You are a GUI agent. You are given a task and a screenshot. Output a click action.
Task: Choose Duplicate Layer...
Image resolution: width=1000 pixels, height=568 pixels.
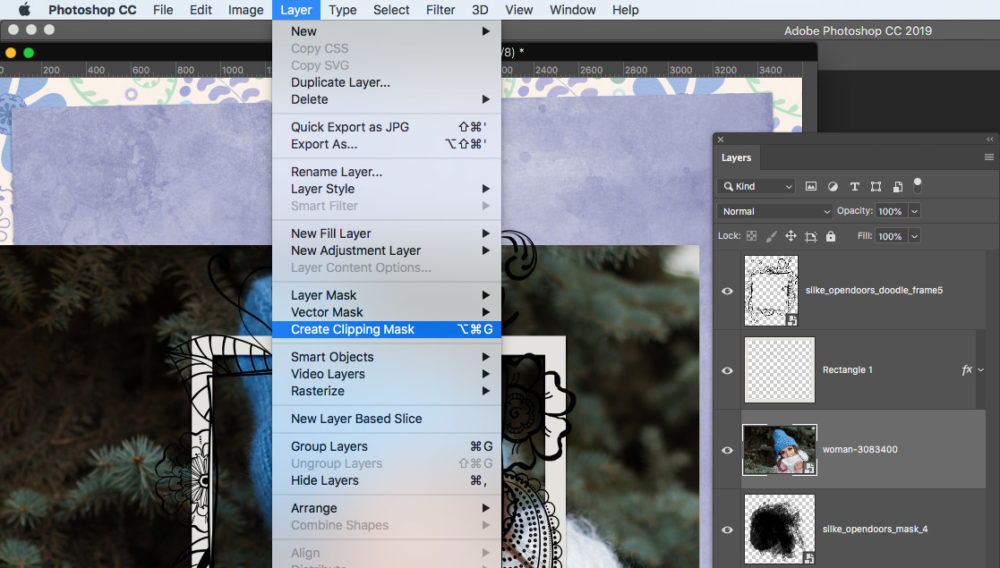coord(386,82)
